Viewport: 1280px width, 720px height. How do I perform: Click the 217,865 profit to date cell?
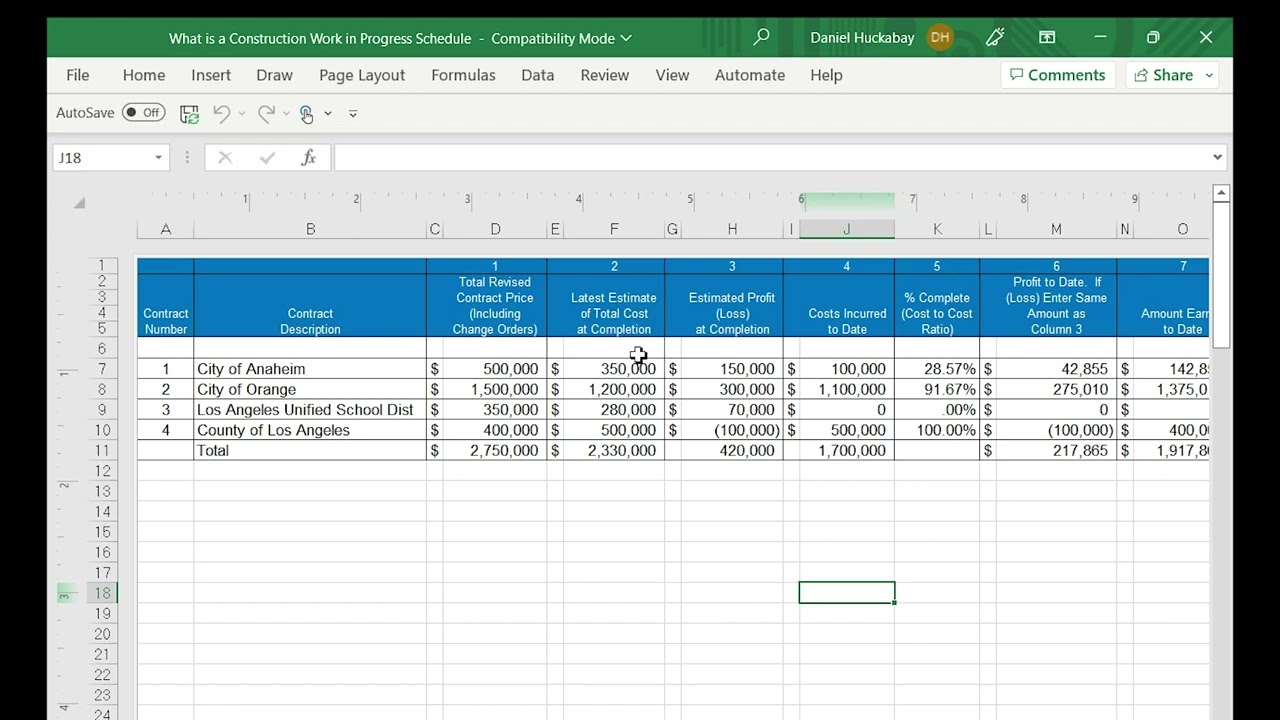pos(1056,450)
